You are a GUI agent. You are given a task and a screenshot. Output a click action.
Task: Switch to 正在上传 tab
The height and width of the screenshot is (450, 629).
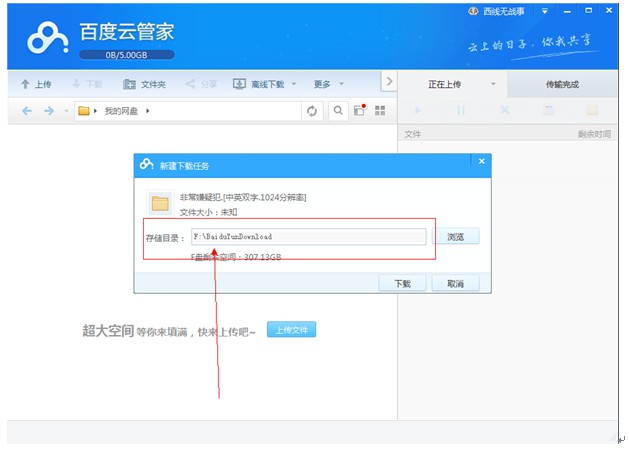[x=444, y=84]
